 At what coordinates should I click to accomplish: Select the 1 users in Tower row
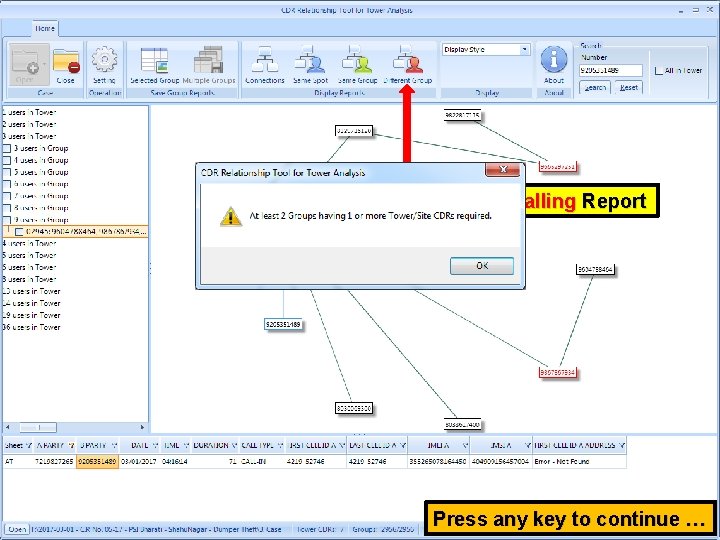(29, 112)
